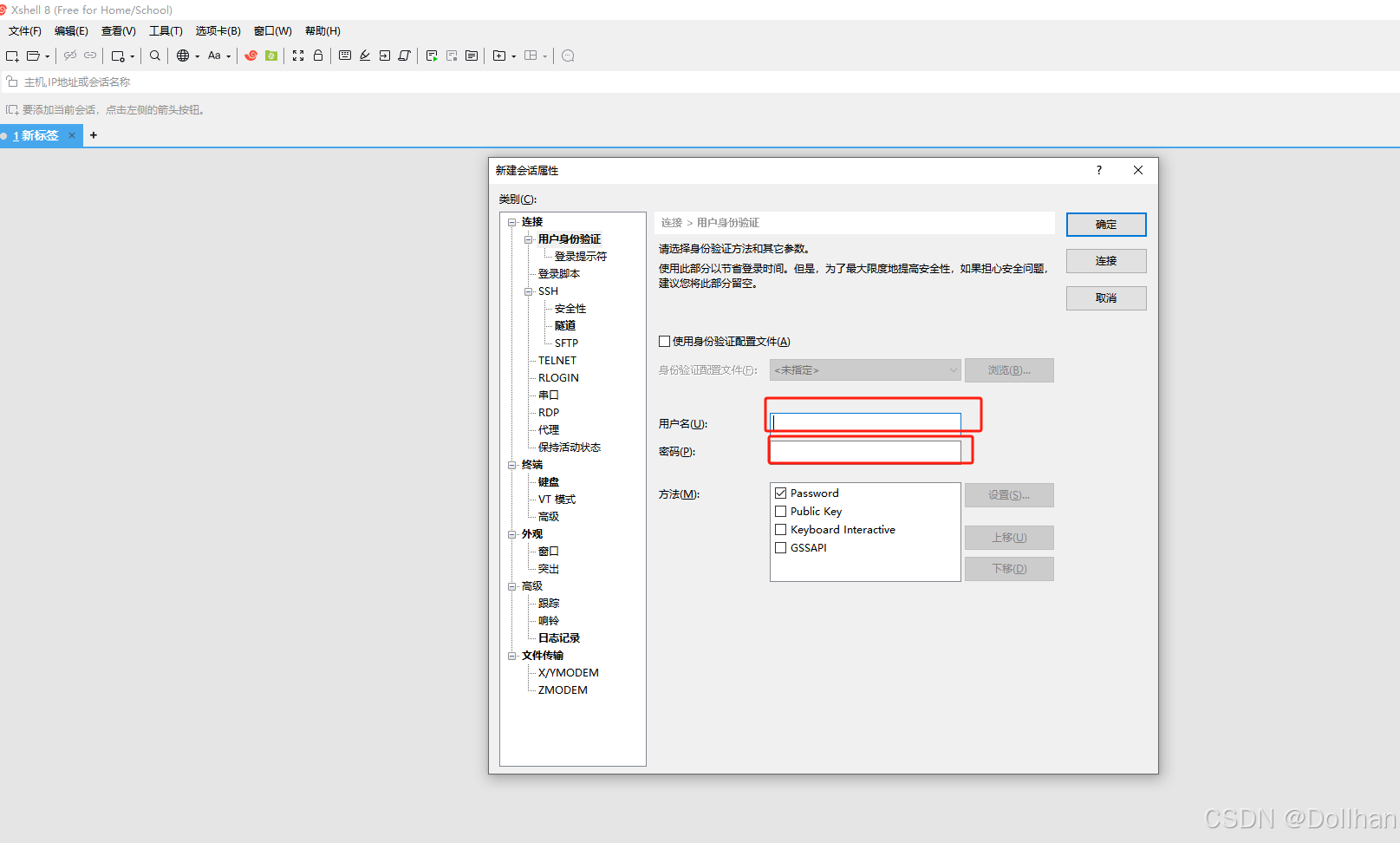Click the lock screen icon

tap(317, 56)
